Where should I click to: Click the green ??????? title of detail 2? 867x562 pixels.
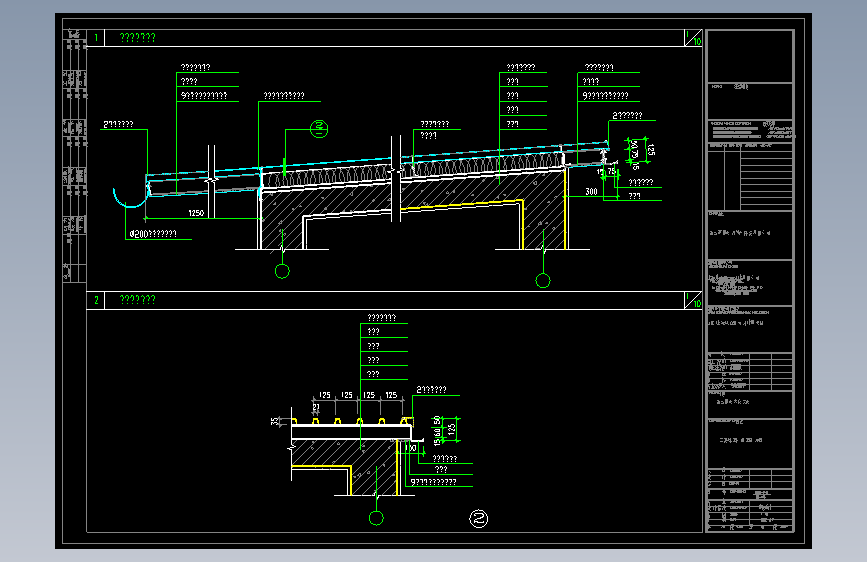pos(138,300)
